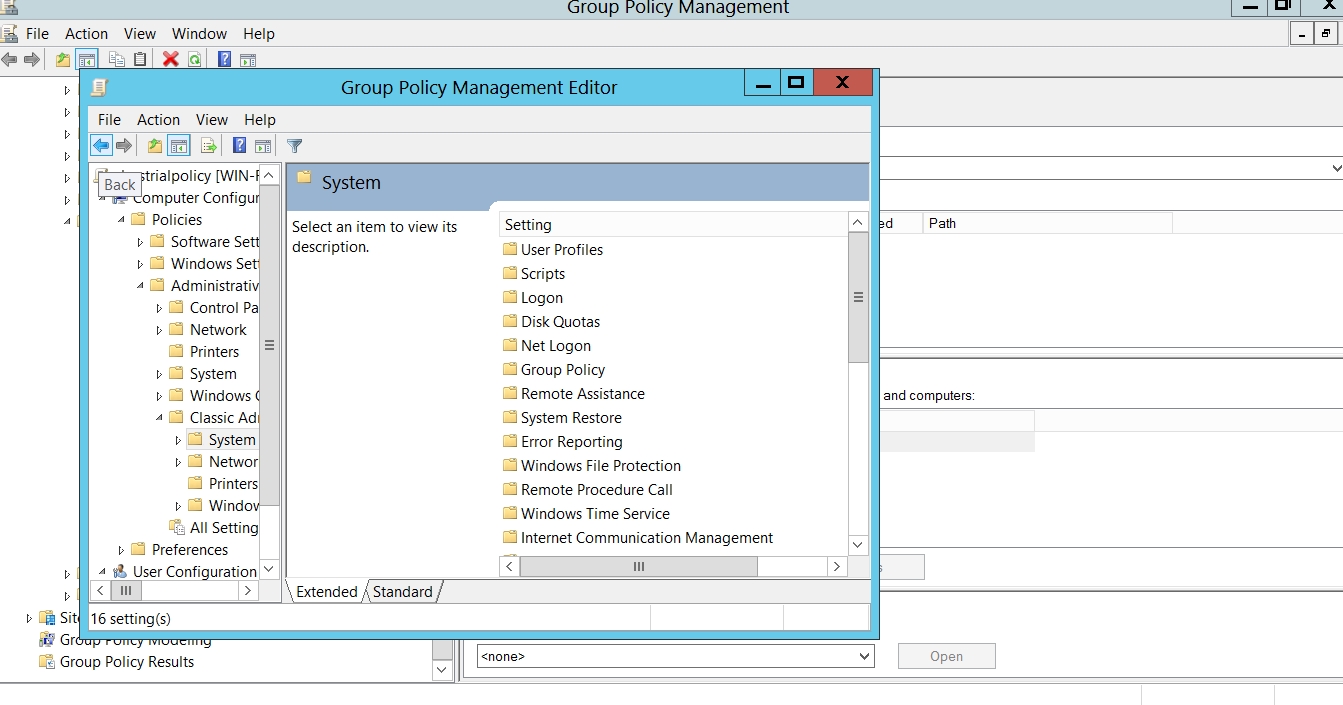
Task: Click the red X Delete icon
Action: tap(170, 59)
